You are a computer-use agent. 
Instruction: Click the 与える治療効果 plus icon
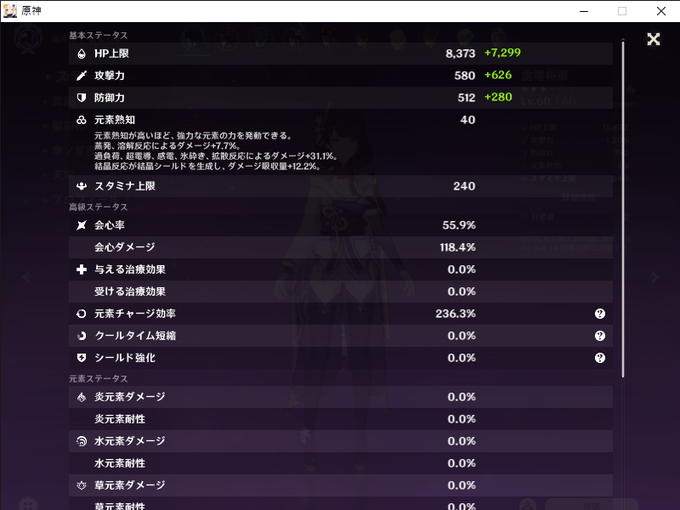click(81, 270)
